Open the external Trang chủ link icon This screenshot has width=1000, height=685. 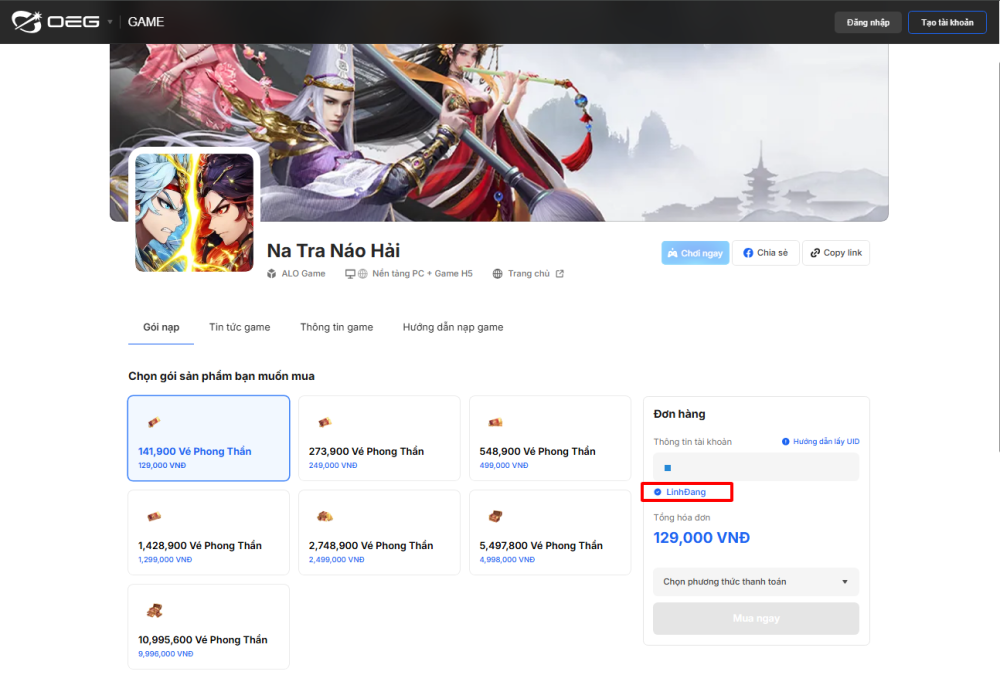tap(559, 274)
